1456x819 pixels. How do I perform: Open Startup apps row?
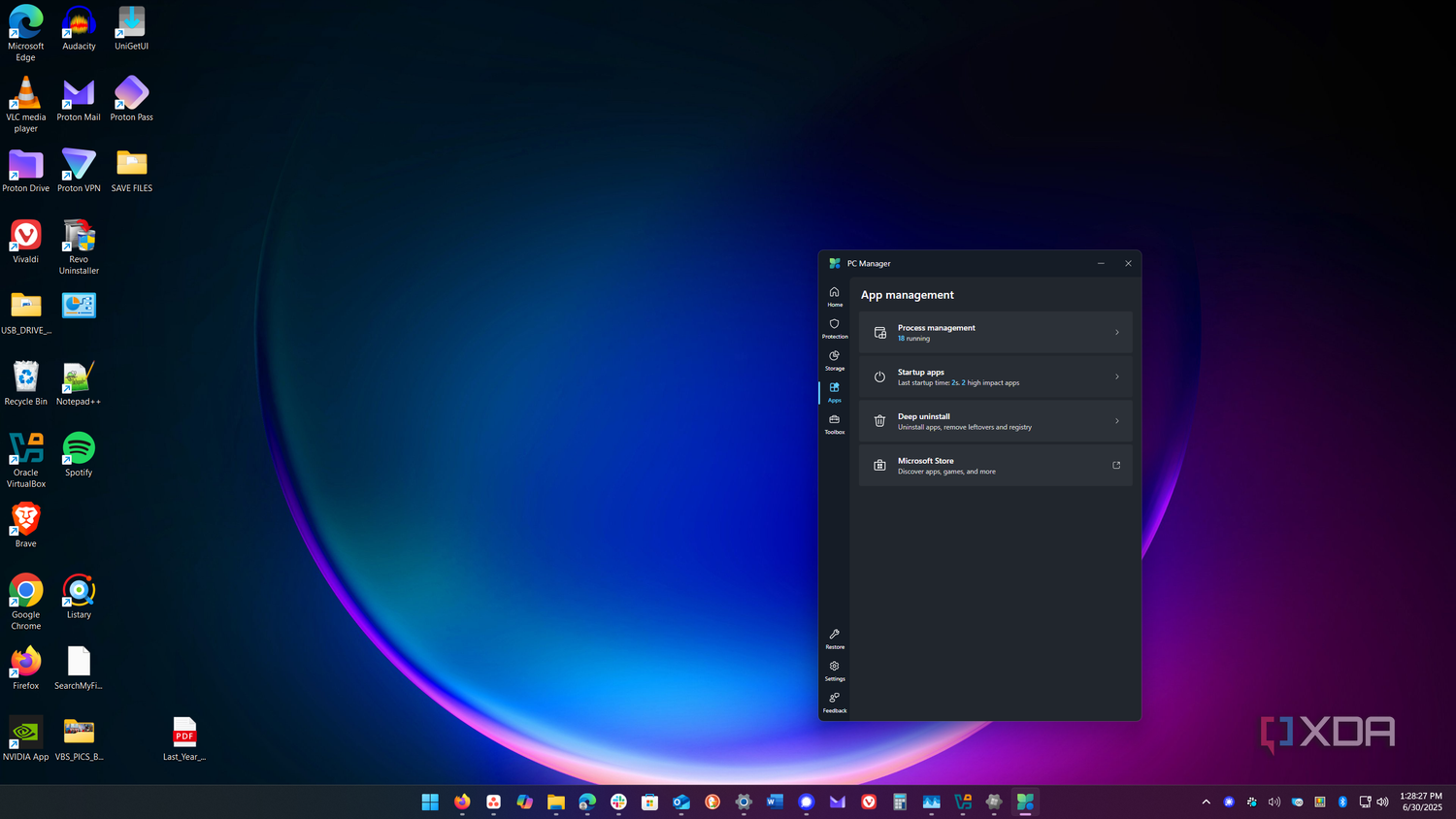pyautogui.click(x=995, y=377)
